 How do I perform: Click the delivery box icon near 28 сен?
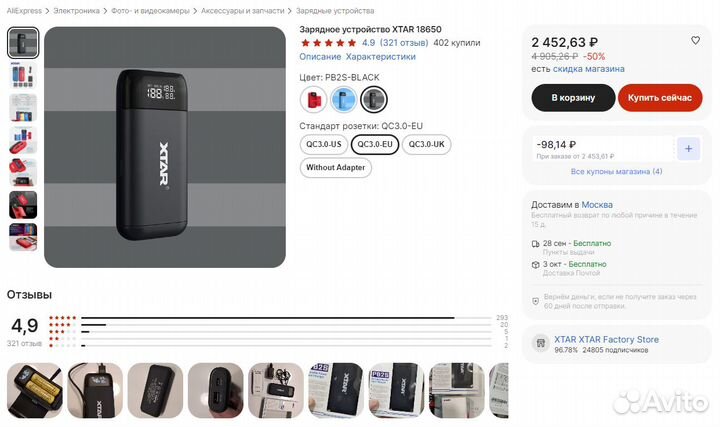pyautogui.click(x=537, y=244)
